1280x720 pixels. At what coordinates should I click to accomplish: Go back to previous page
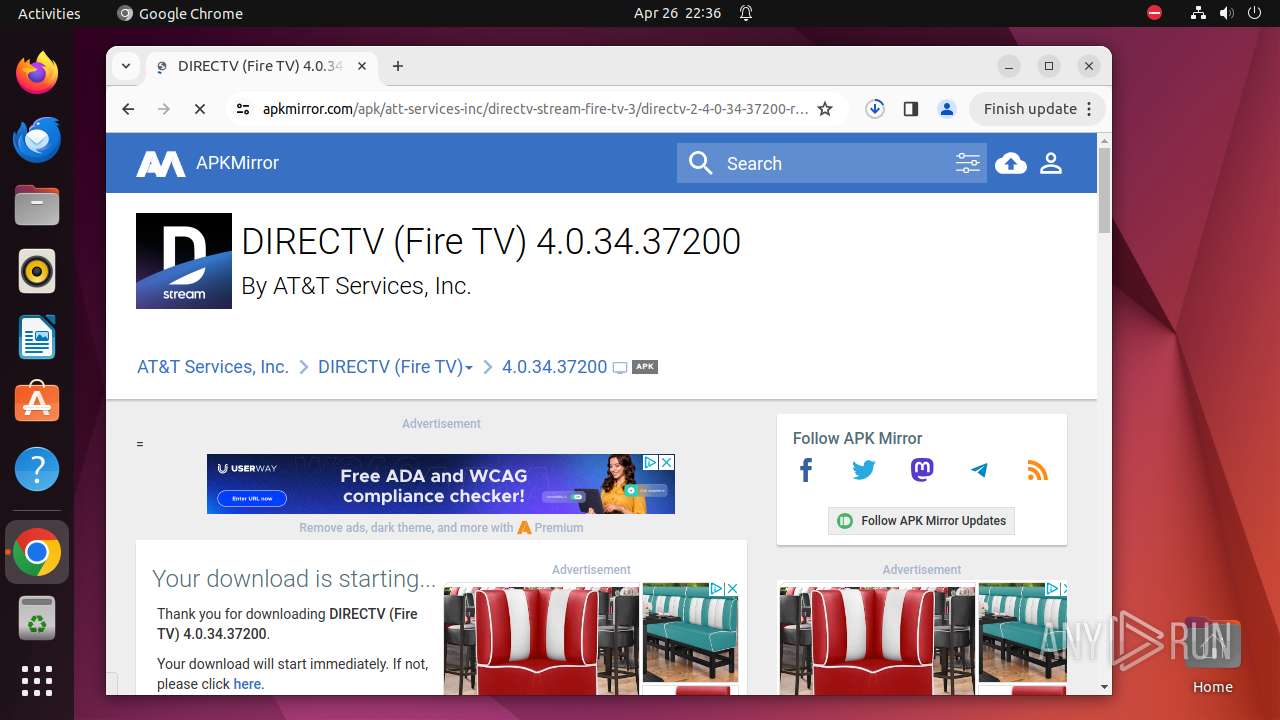click(128, 109)
